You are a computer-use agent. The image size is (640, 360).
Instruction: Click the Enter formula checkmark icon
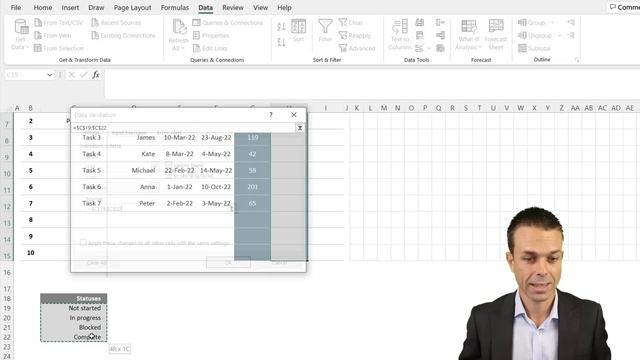pos(84,75)
